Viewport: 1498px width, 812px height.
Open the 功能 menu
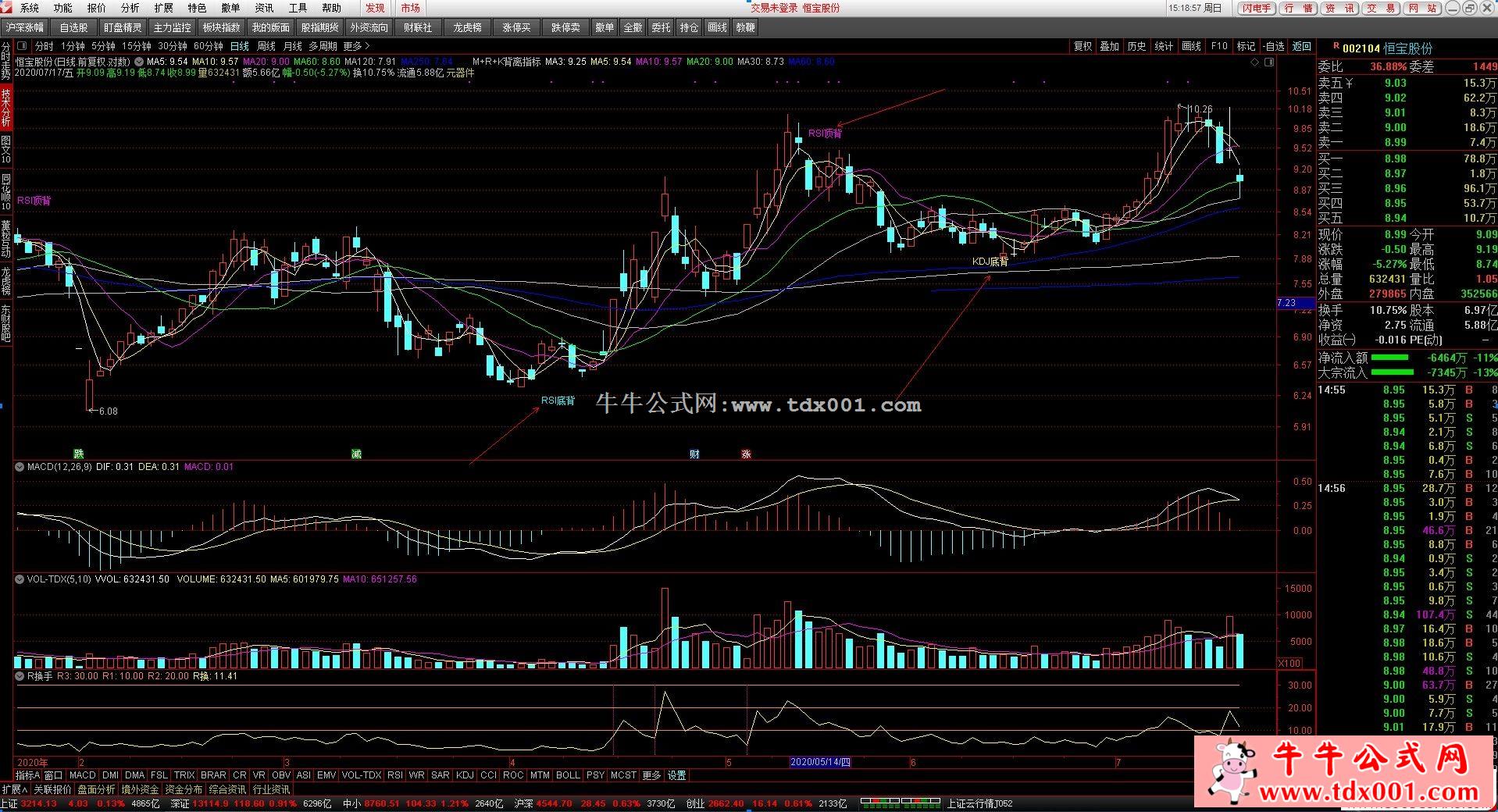click(x=62, y=8)
